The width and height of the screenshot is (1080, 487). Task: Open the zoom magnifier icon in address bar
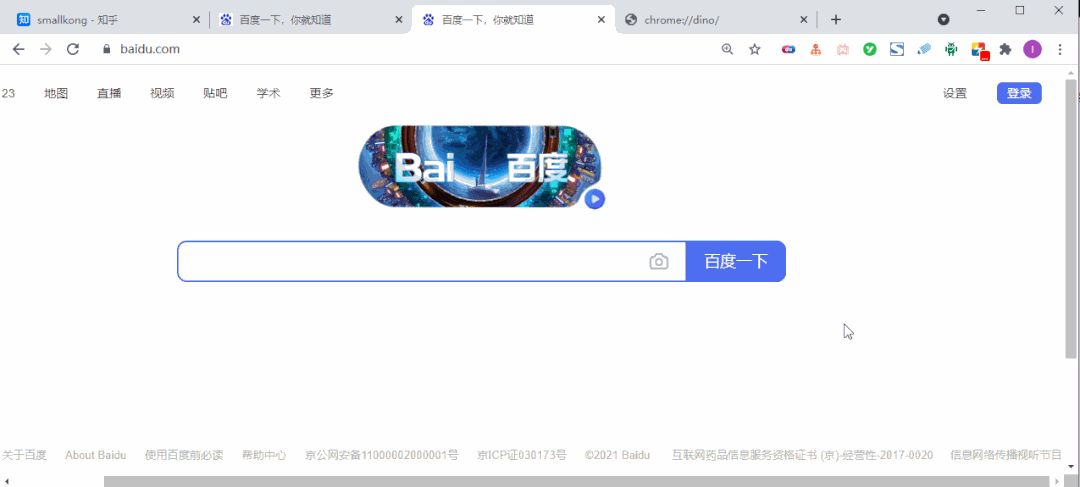(727, 49)
